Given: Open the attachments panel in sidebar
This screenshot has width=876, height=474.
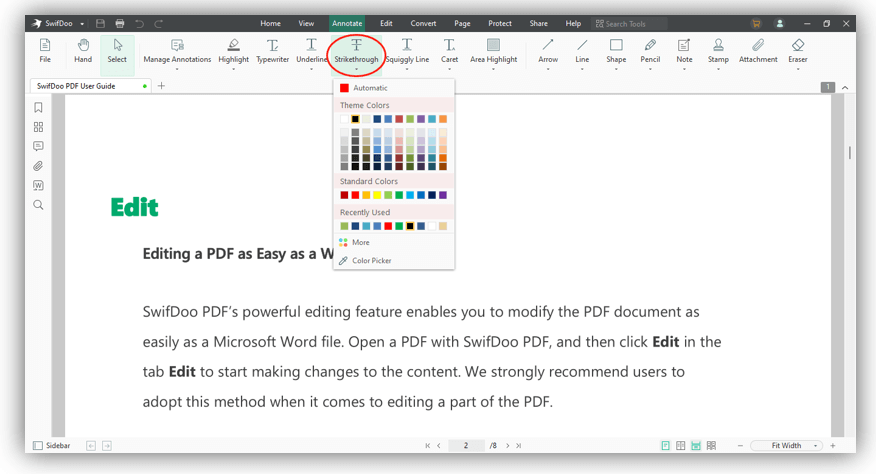Looking at the screenshot, I should coord(38,166).
